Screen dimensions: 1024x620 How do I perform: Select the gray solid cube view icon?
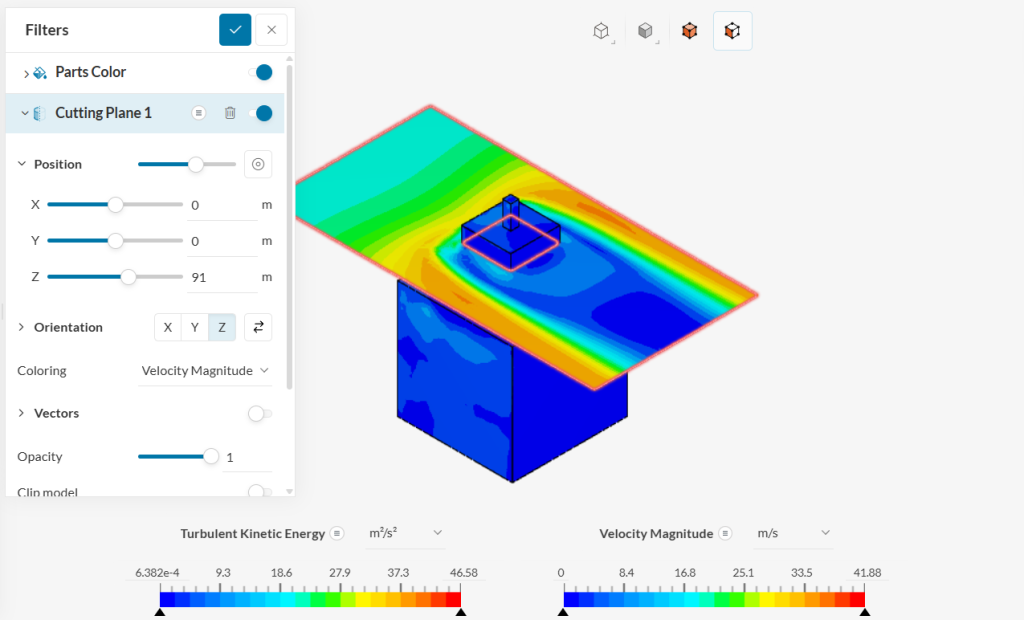click(645, 31)
